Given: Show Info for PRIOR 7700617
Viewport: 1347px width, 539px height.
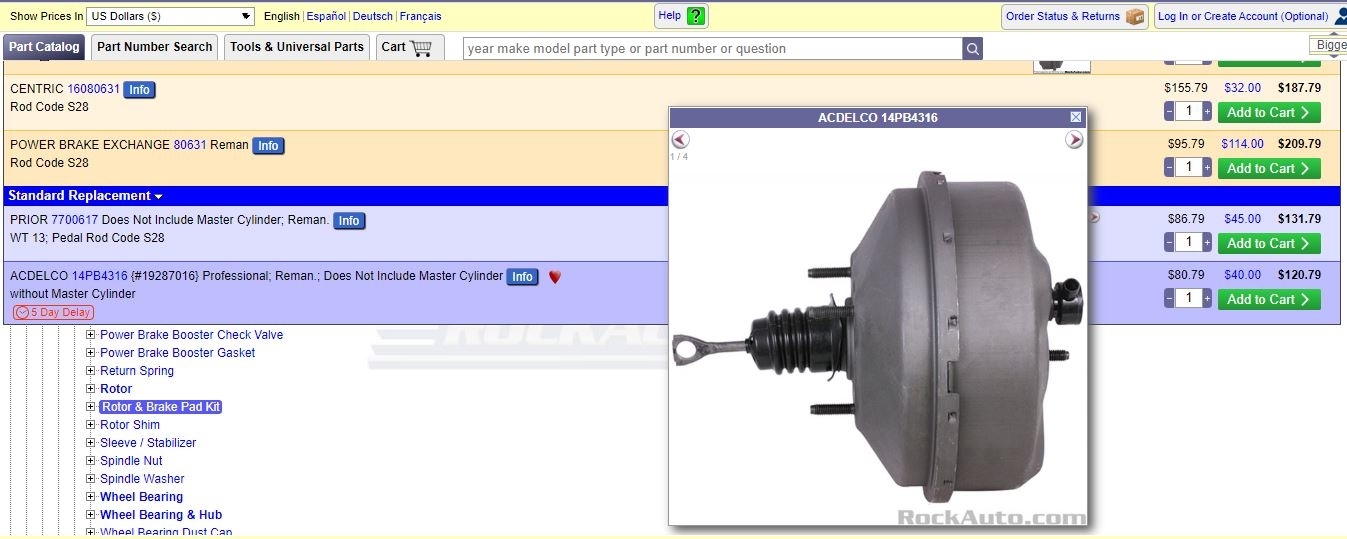Looking at the screenshot, I should (349, 221).
